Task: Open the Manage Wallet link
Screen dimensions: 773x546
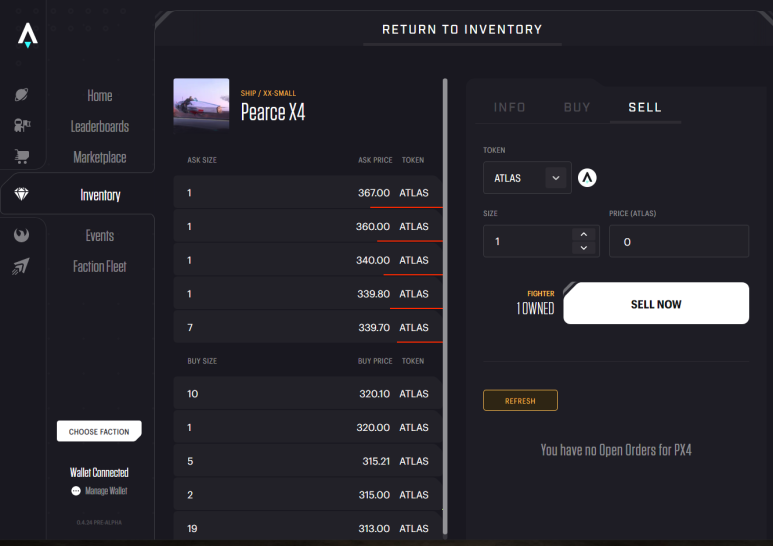Action: click(106, 491)
